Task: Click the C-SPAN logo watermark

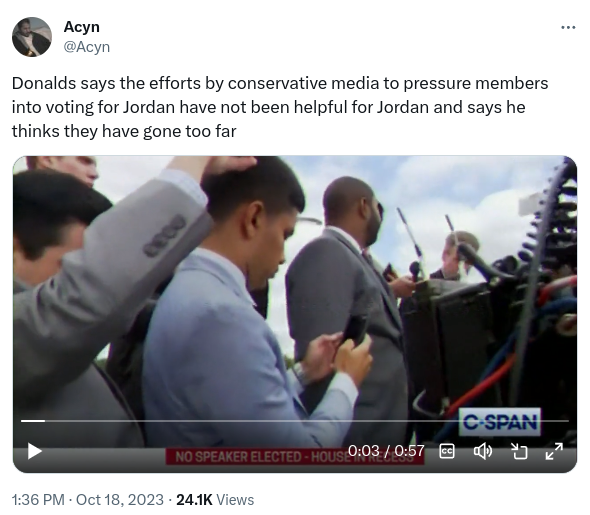Action: [x=500, y=422]
